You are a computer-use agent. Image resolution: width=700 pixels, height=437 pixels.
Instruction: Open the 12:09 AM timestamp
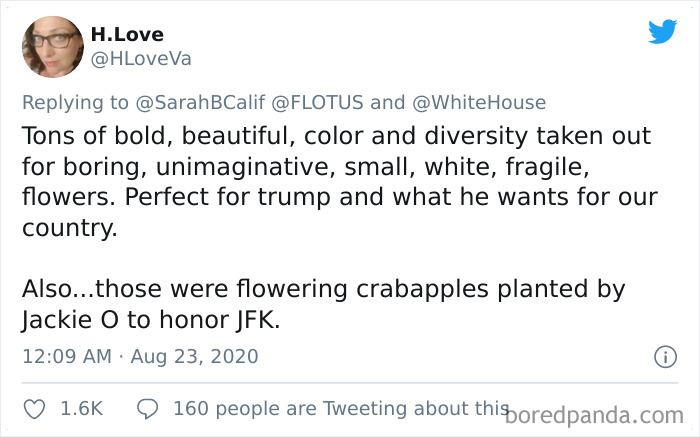(66, 356)
